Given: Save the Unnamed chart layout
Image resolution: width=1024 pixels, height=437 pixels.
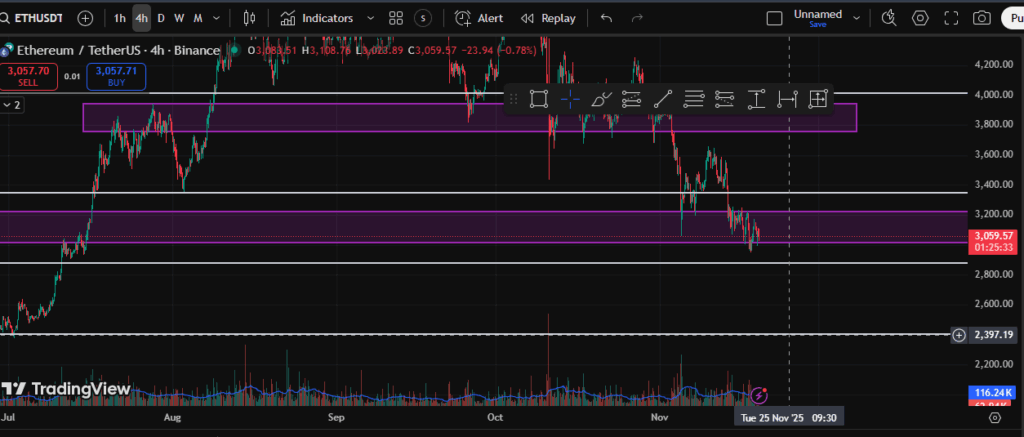Looking at the screenshot, I should 818,24.
